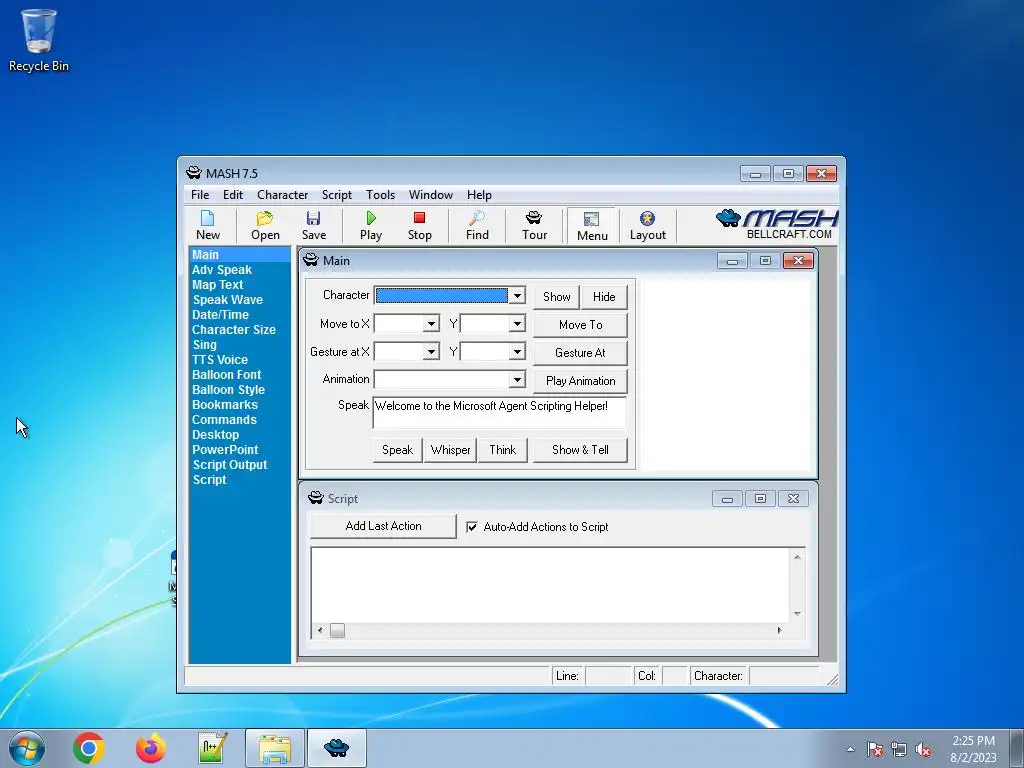Click the MASH Bellcraft.com logo

776,225
